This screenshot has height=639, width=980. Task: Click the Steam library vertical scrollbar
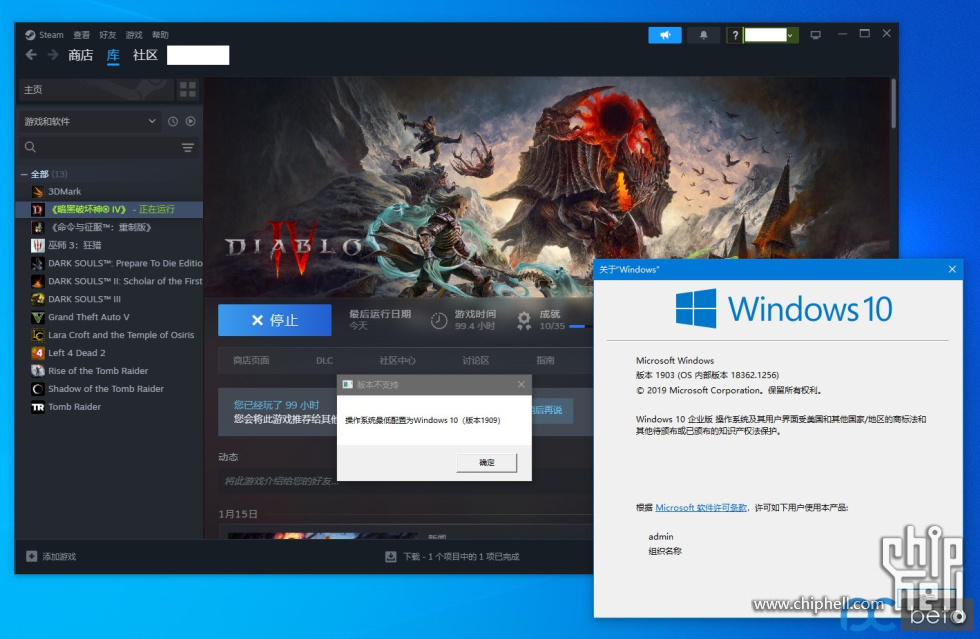pos(894,103)
